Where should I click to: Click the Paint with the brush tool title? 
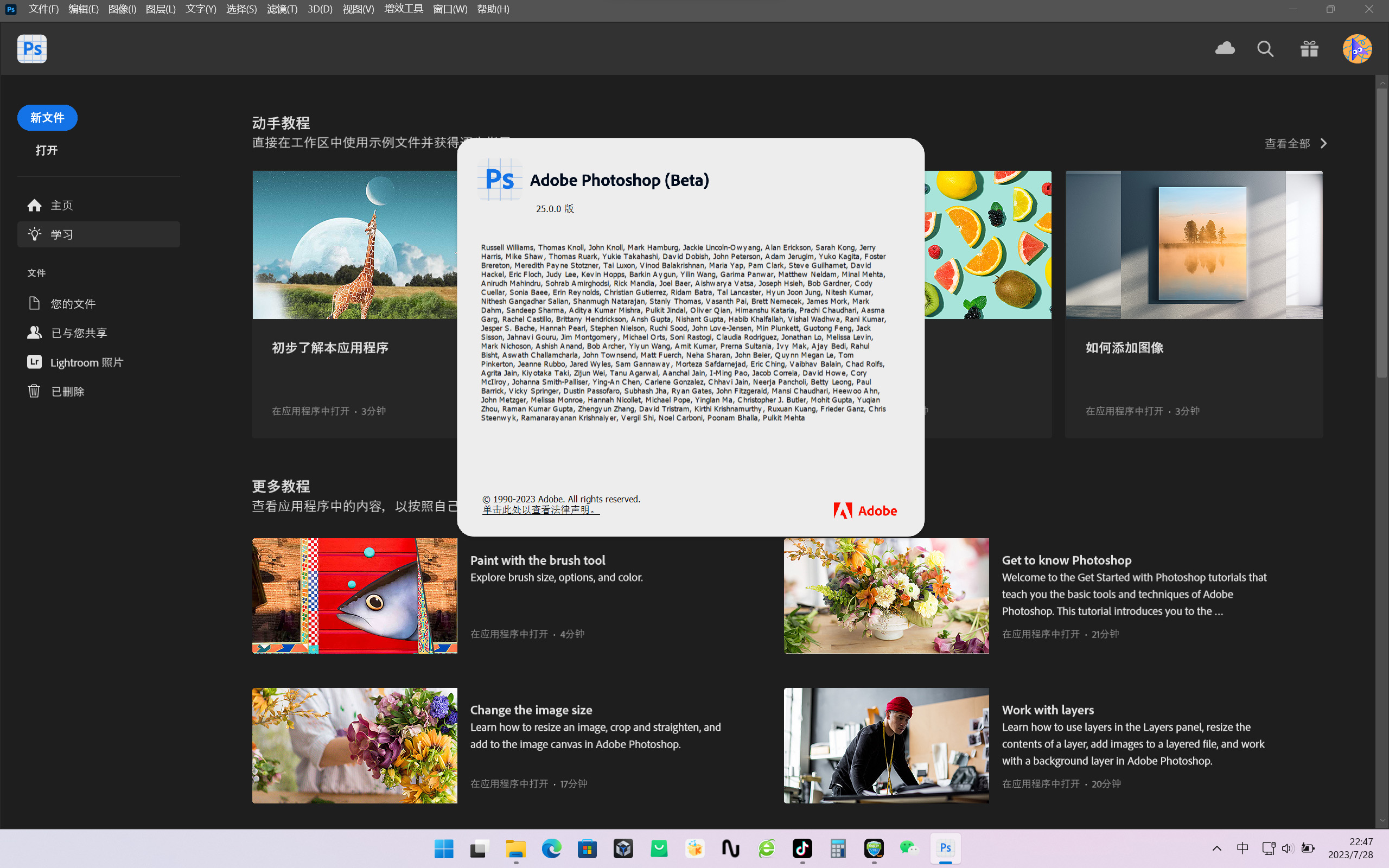click(x=538, y=560)
